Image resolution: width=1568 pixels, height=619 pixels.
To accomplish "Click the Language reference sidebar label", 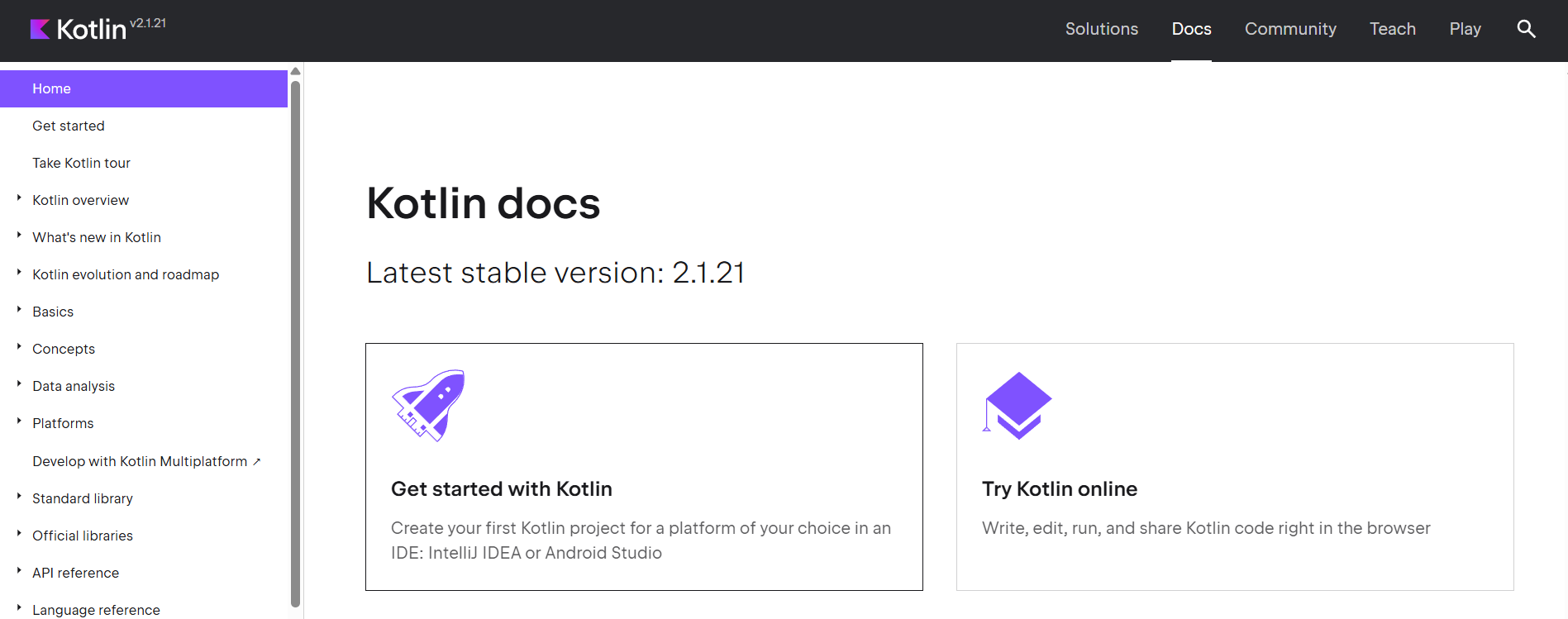I will coord(96,610).
